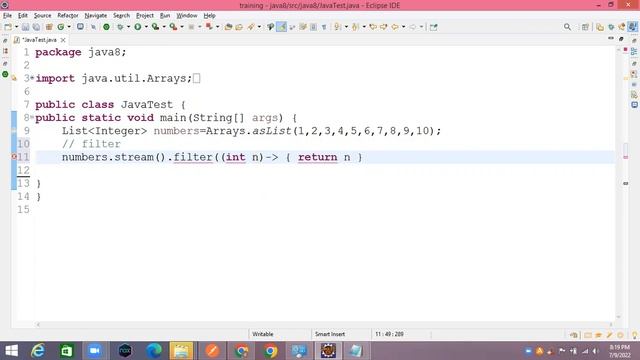640x360 pixels.
Task: Open Internet Explorer from the taskbar
Action: click(x=38, y=351)
